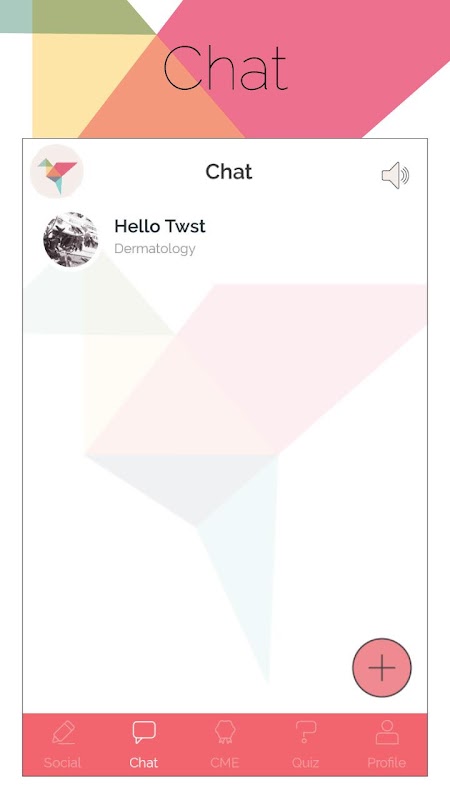Switch to the CME tab label

click(x=224, y=763)
